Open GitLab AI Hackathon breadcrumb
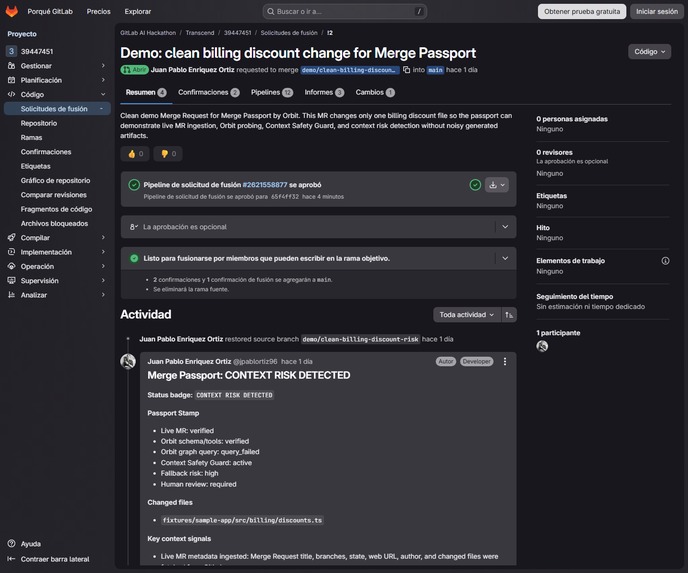Image resolution: width=688 pixels, height=573 pixels. pos(148,33)
